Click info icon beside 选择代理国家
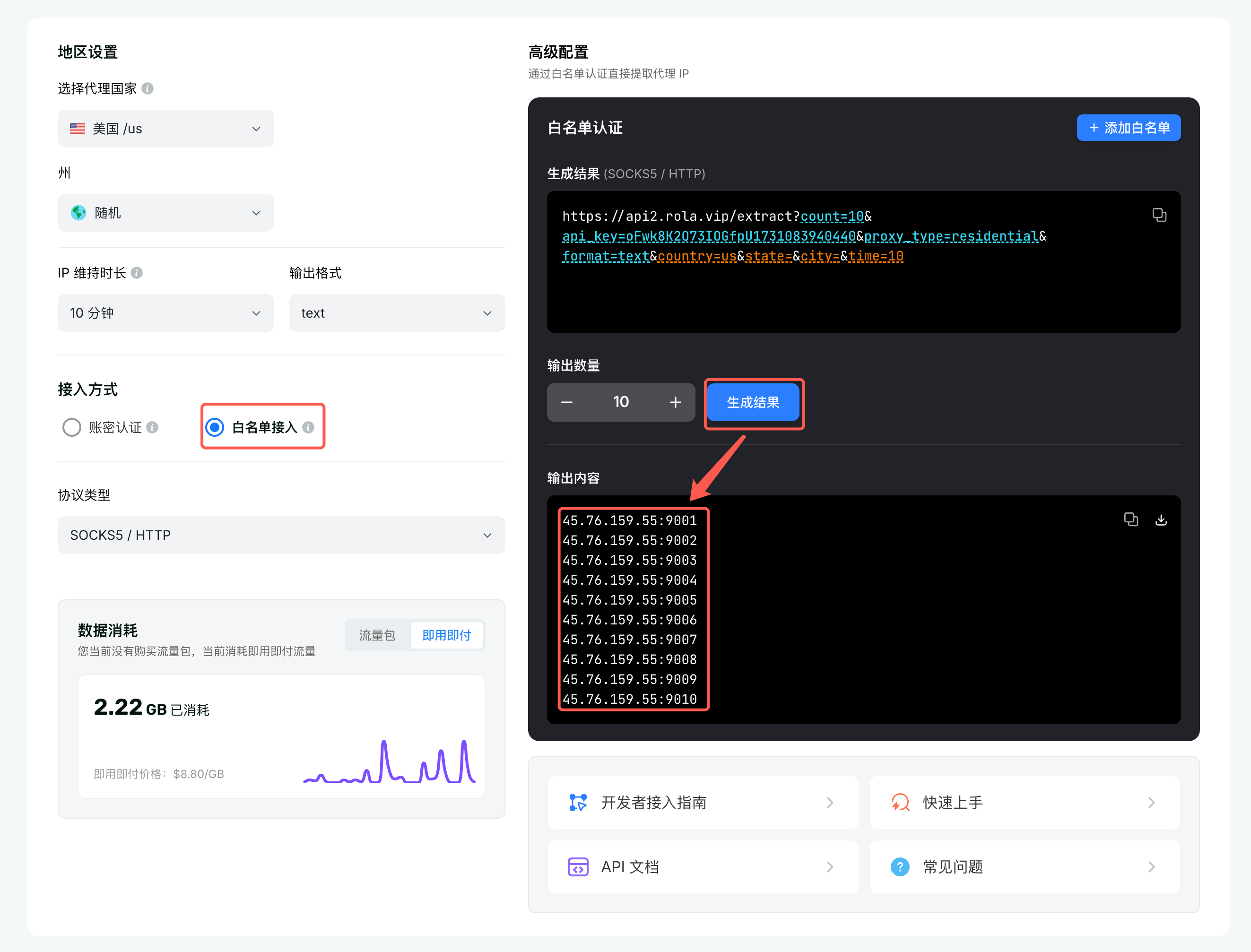Viewport: 1251px width, 952px height. [x=148, y=88]
